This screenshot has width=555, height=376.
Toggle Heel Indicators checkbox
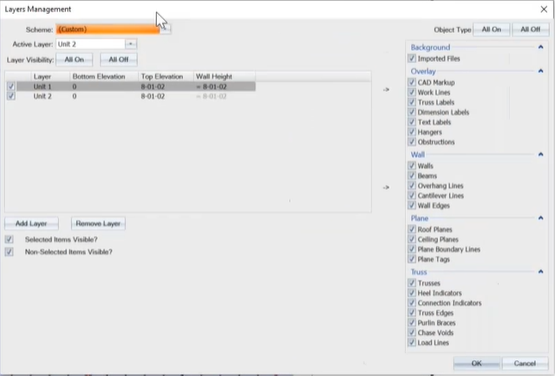pyautogui.click(x=412, y=292)
